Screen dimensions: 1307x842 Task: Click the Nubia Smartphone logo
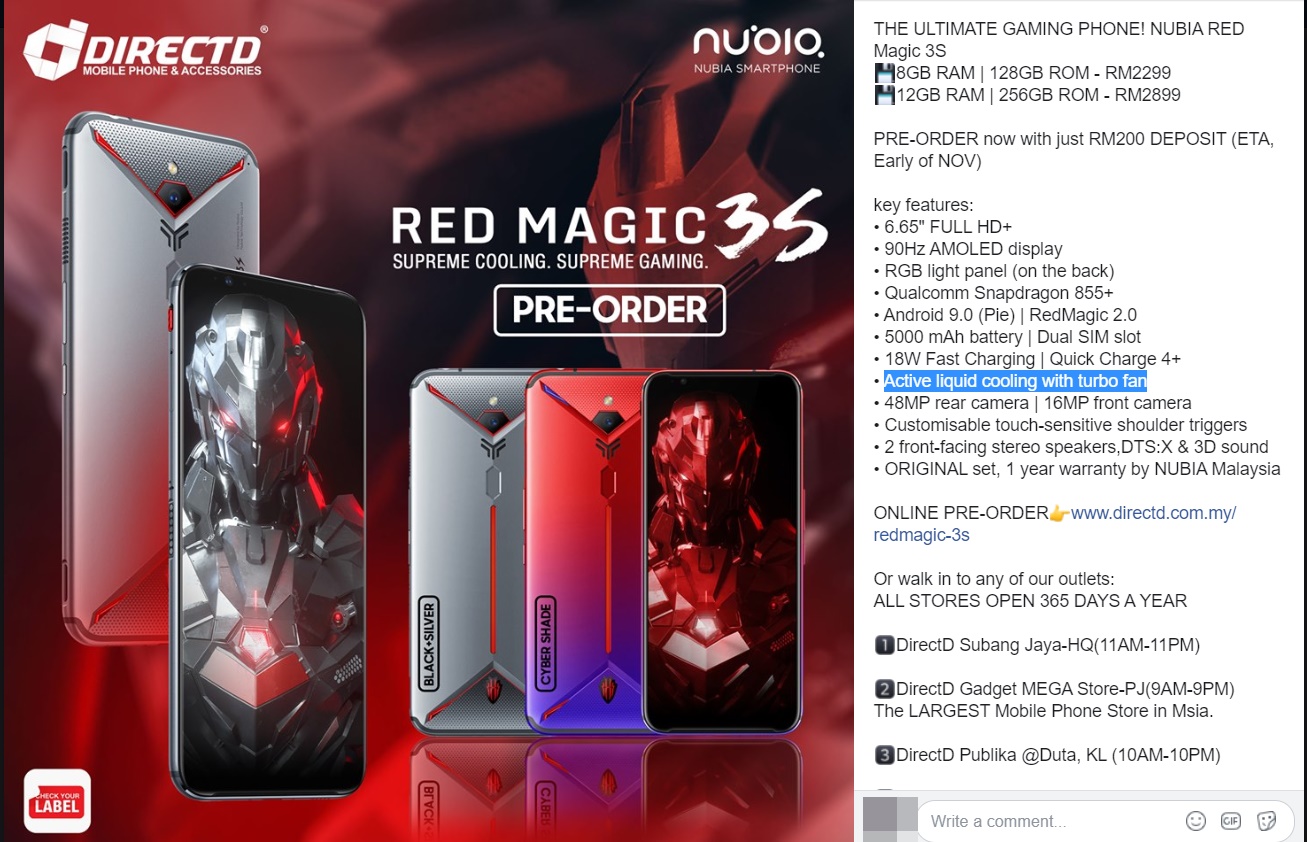[758, 50]
